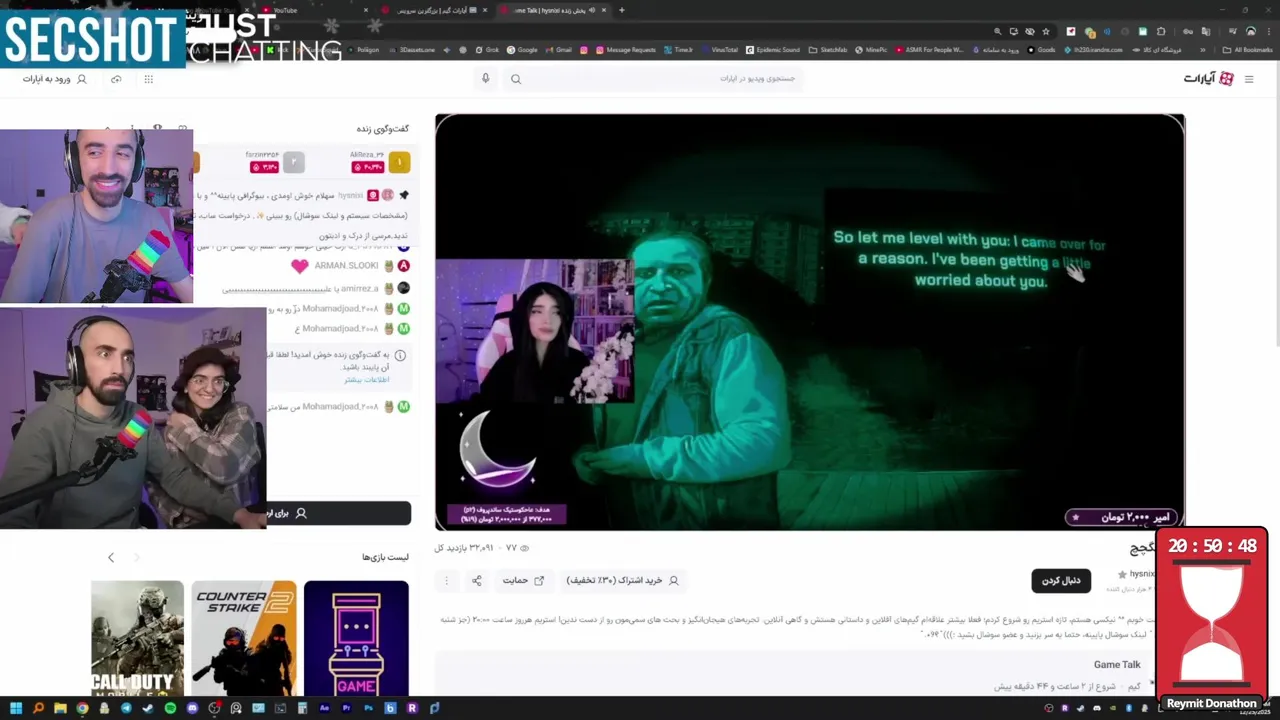Viewport: 1280px width, 720px height.
Task: Open the VirusTotal bookmark
Action: click(x=719, y=50)
